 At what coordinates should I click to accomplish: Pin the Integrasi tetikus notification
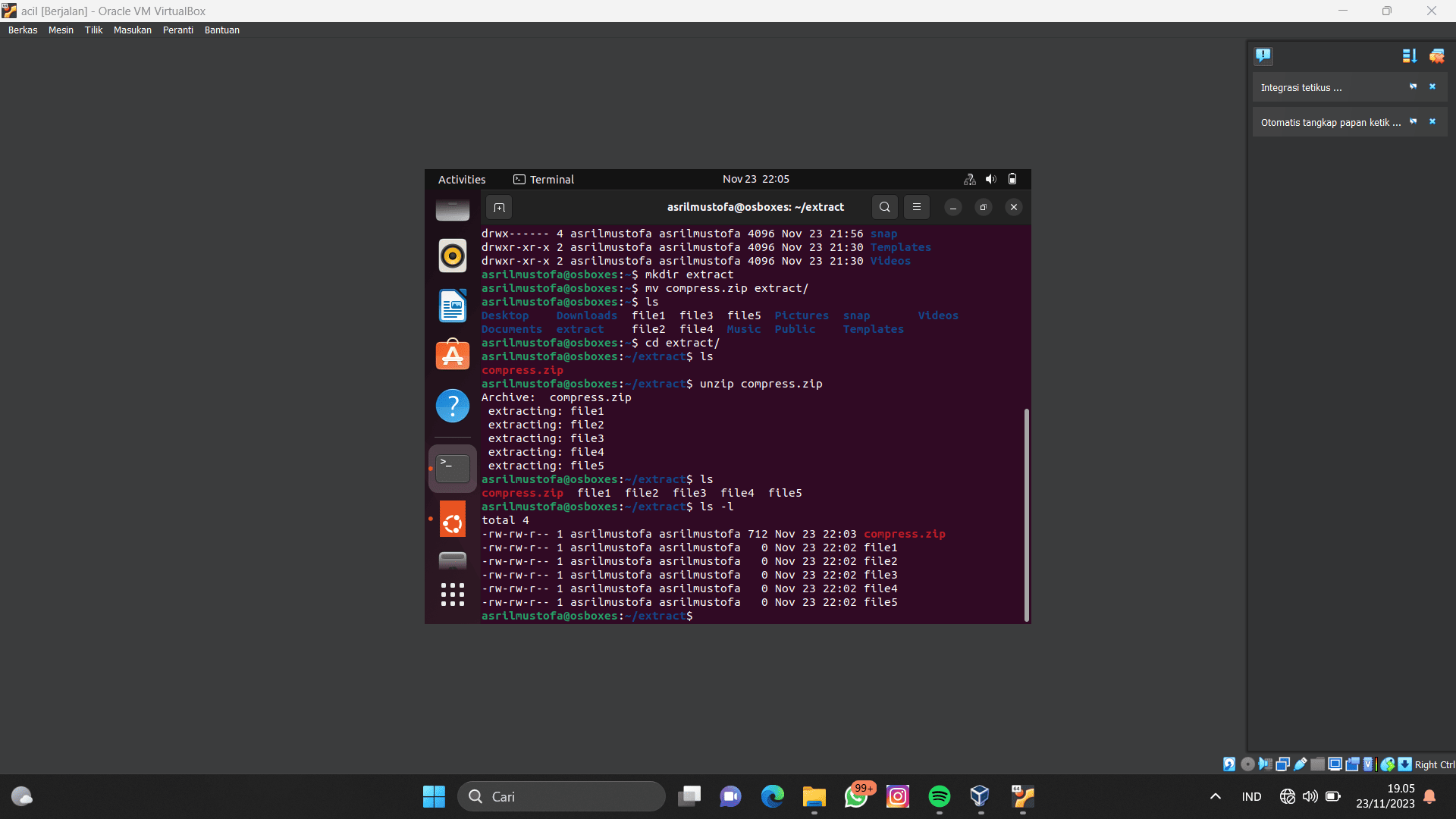point(1413,86)
